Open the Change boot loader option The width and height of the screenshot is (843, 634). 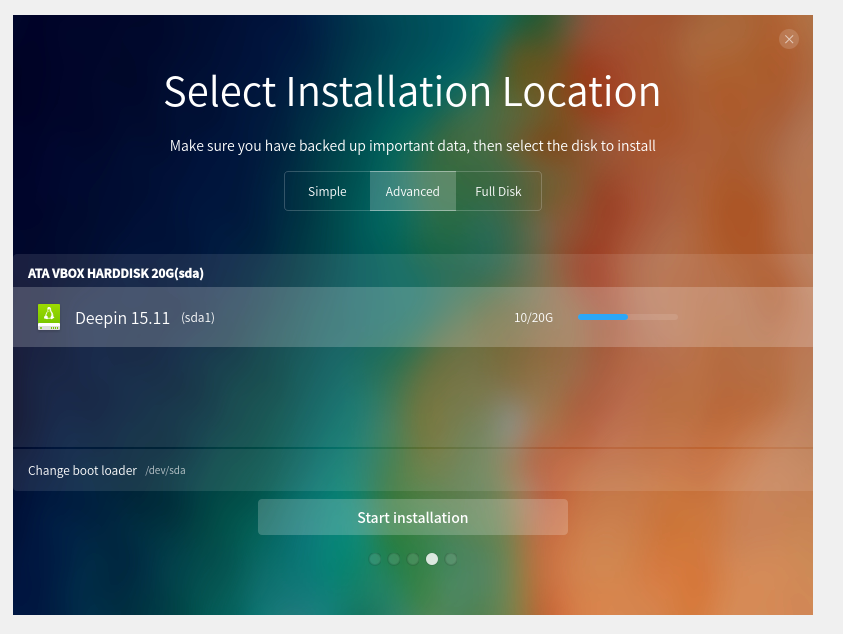click(82, 471)
